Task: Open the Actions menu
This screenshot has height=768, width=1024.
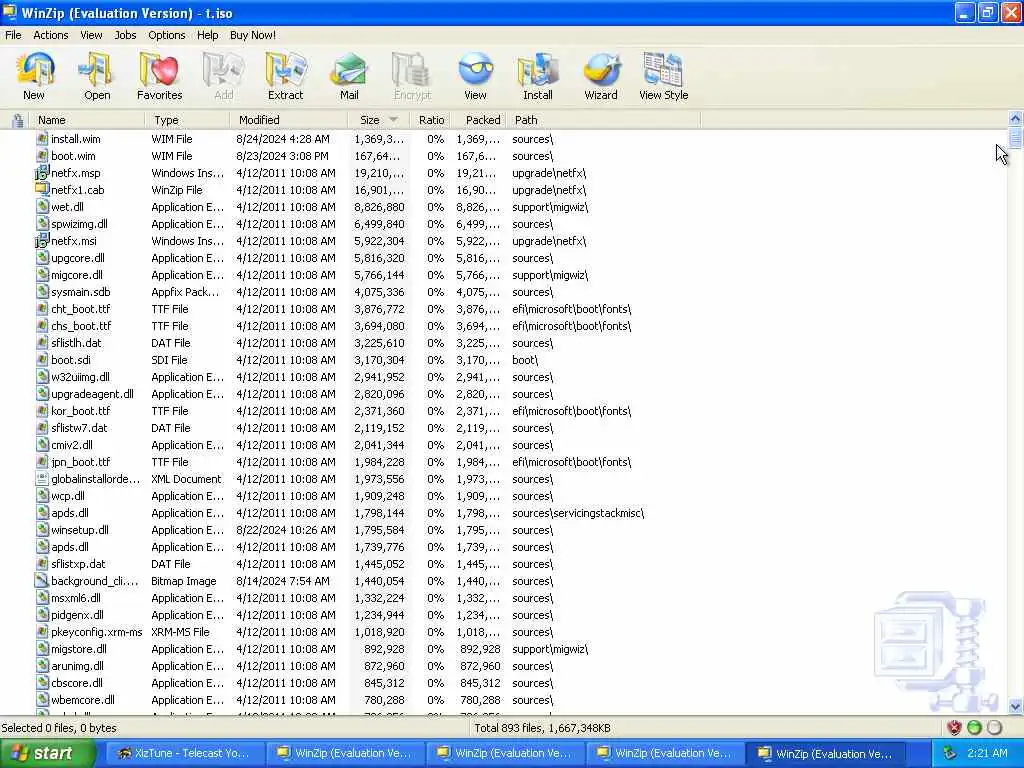Action: (50, 35)
